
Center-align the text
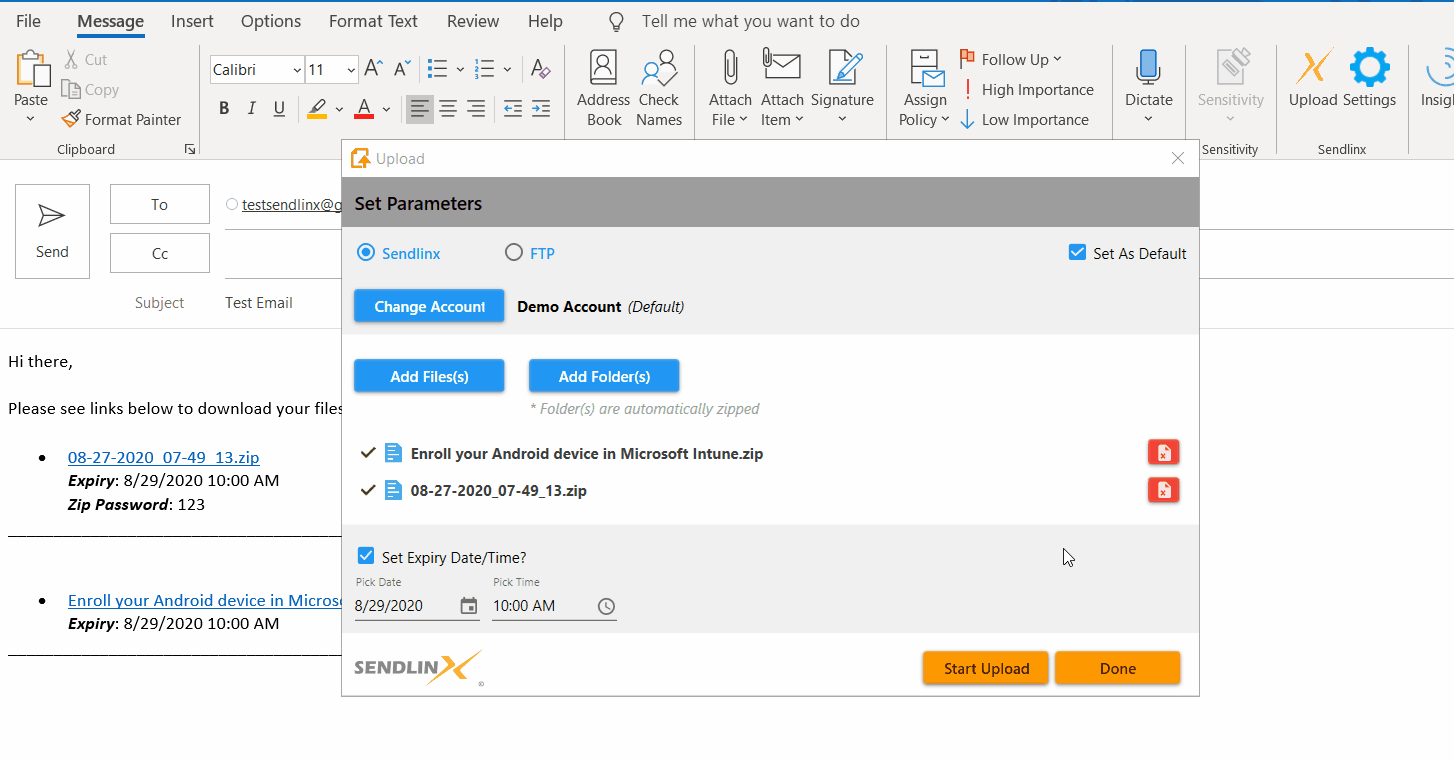(448, 109)
